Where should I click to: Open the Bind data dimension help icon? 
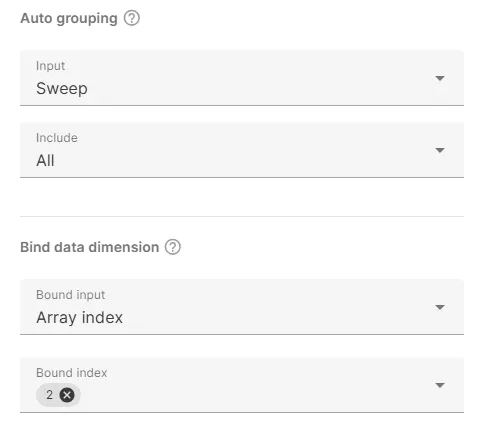tap(173, 247)
